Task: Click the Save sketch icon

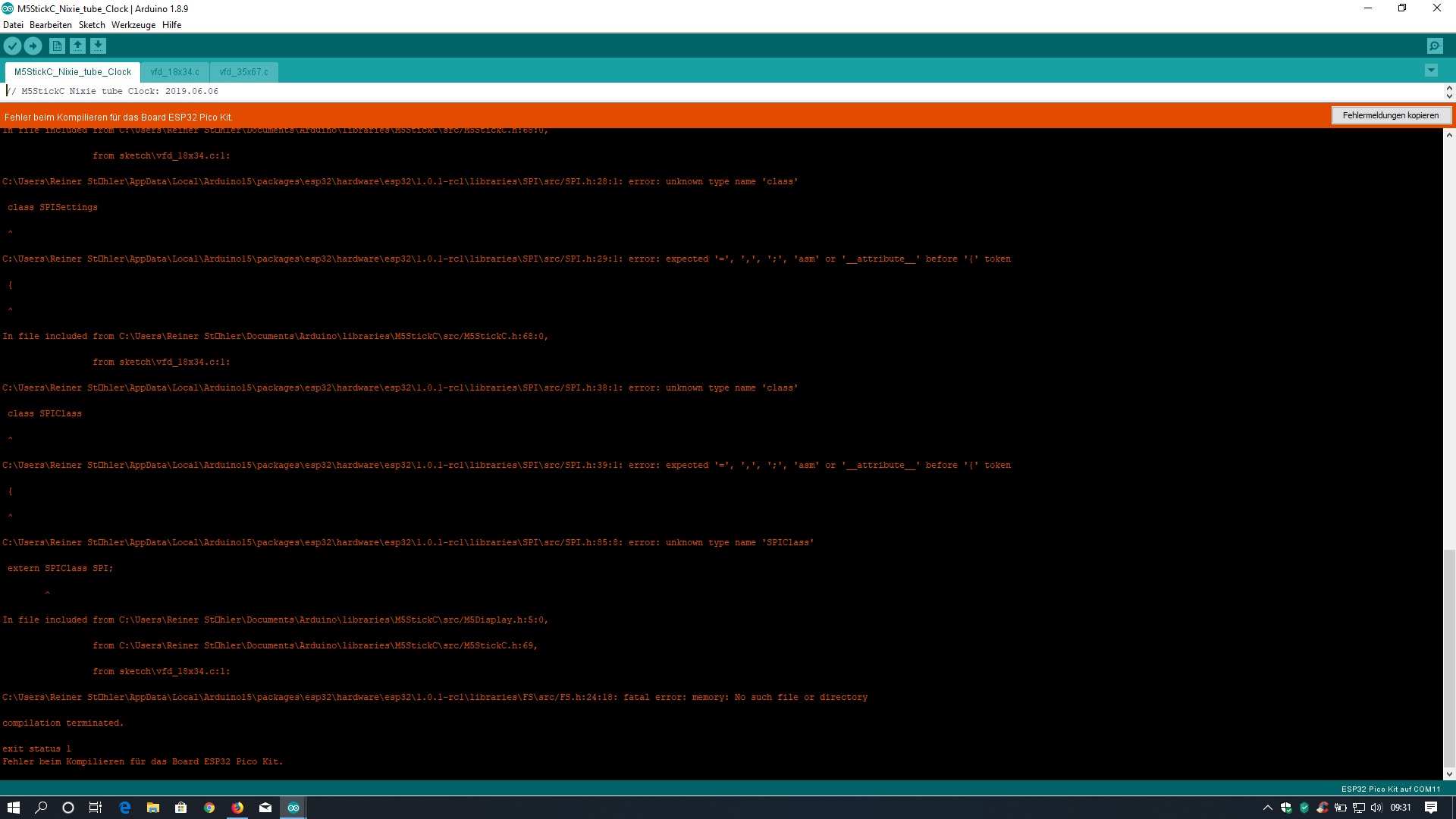Action: click(x=98, y=46)
